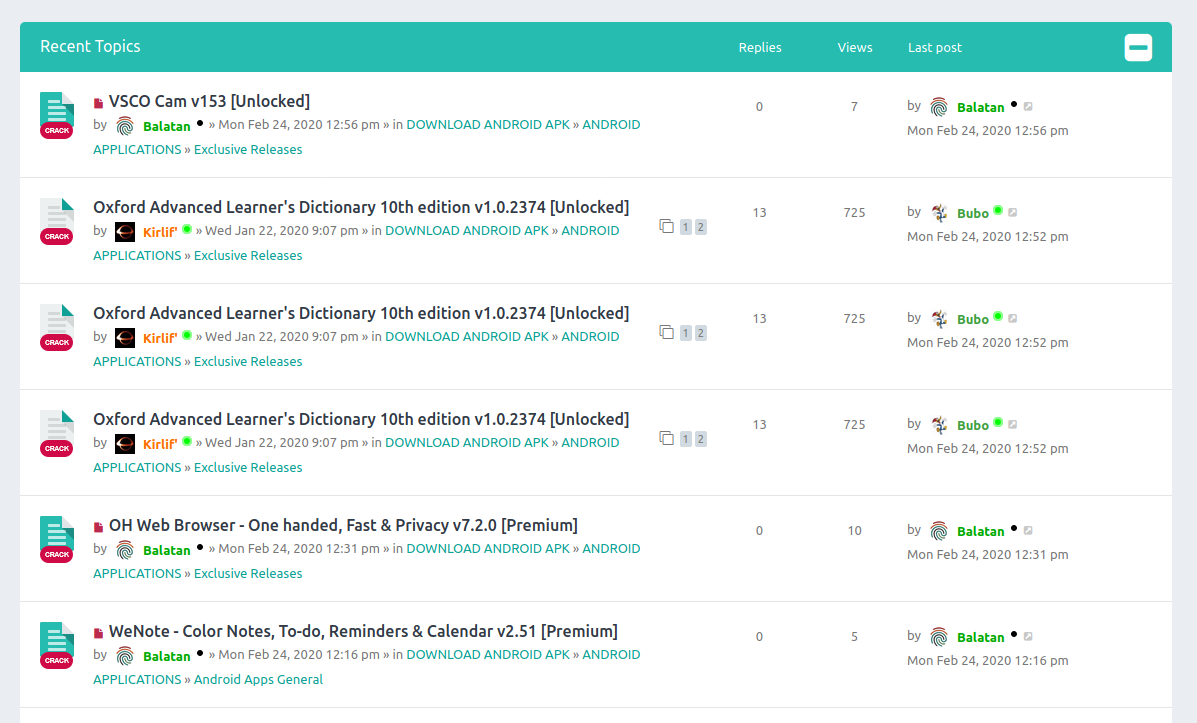The height and width of the screenshot is (723, 1197).
Task: Click Kirlif' avatar in first Oxford Dictionary row
Action: 124,232
